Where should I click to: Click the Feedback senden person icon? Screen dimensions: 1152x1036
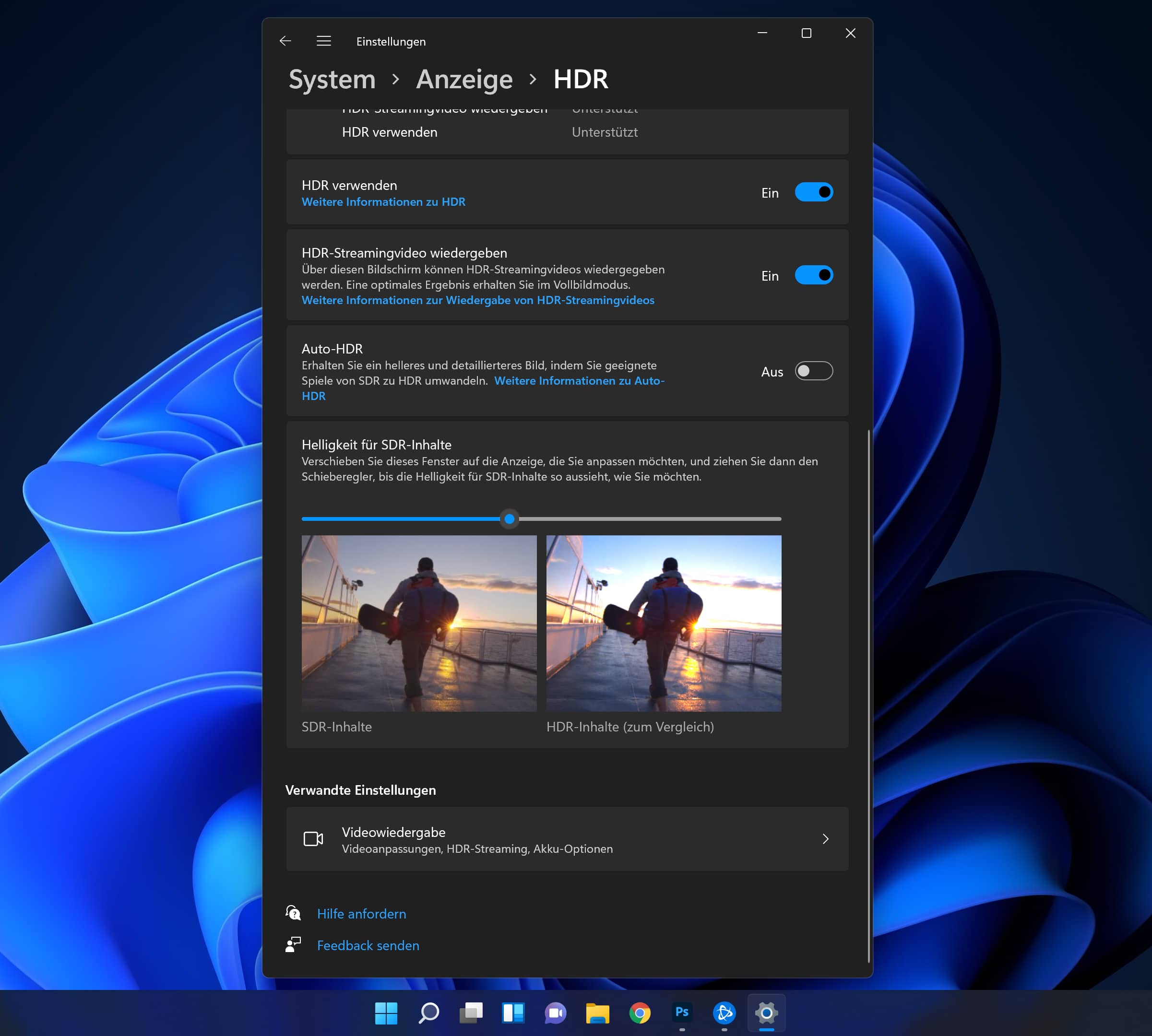tap(293, 945)
